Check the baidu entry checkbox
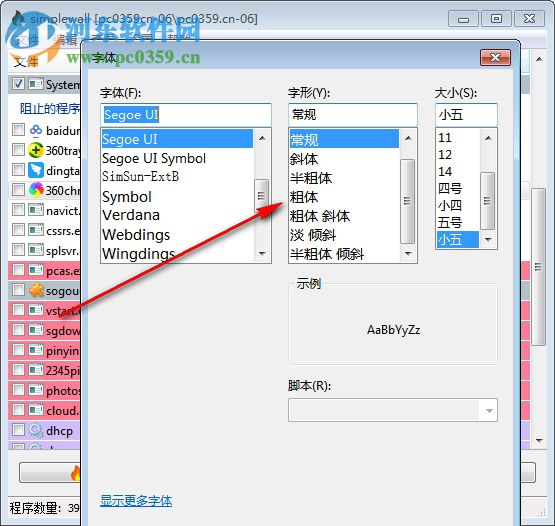This screenshot has height=526, width=555. 18,130
